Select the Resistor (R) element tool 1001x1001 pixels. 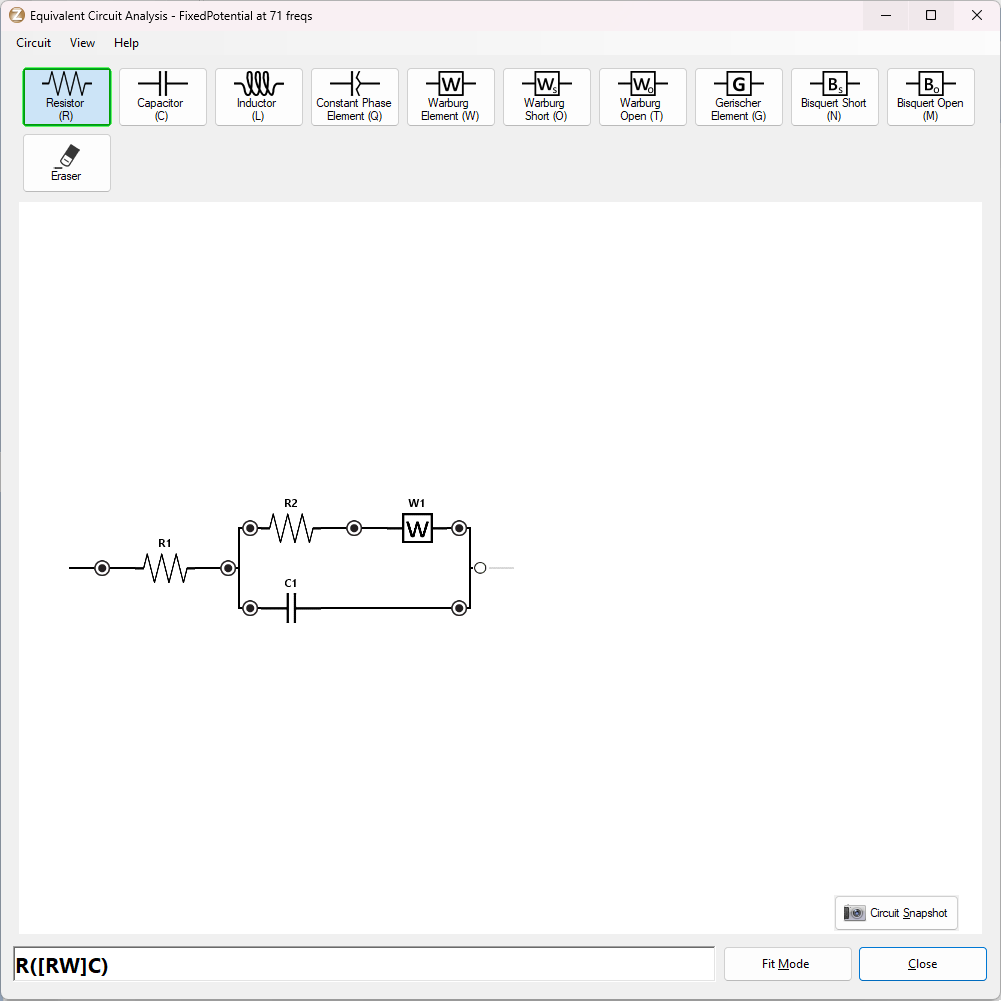67,97
